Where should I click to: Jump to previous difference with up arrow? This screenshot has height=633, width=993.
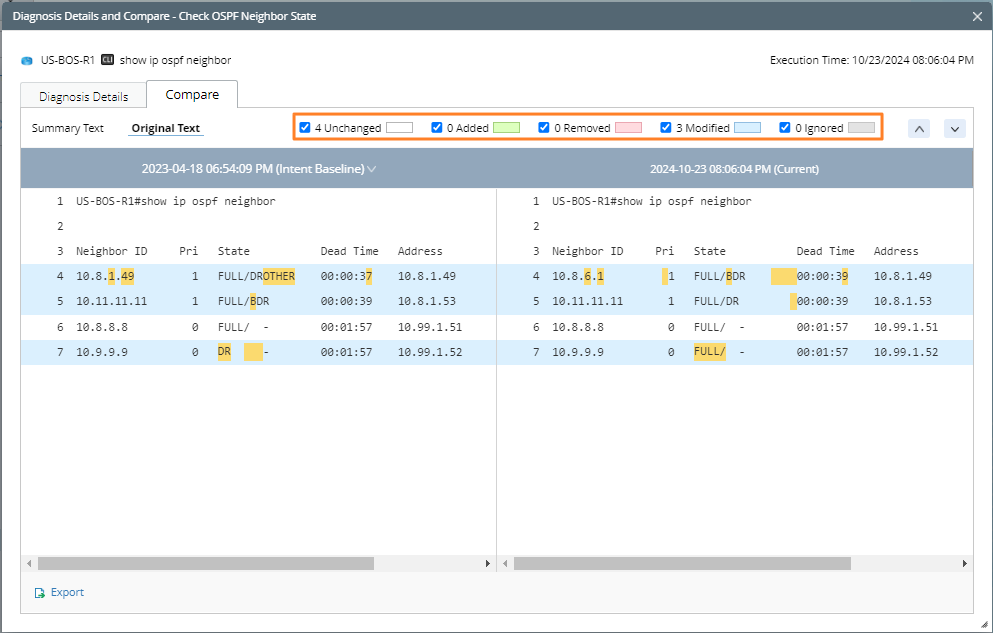pyautogui.click(x=919, y=128)
